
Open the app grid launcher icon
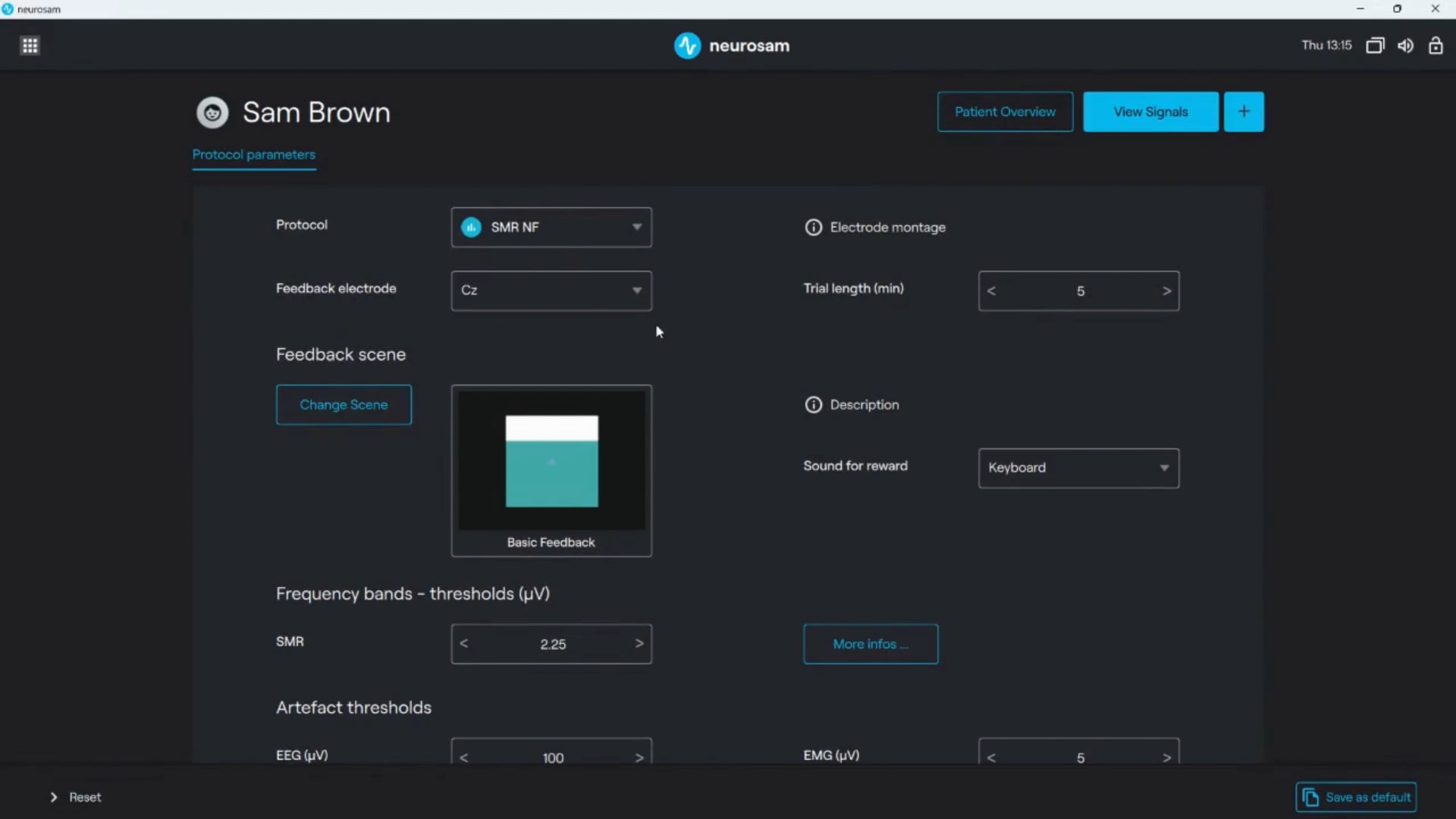point(30,45)
